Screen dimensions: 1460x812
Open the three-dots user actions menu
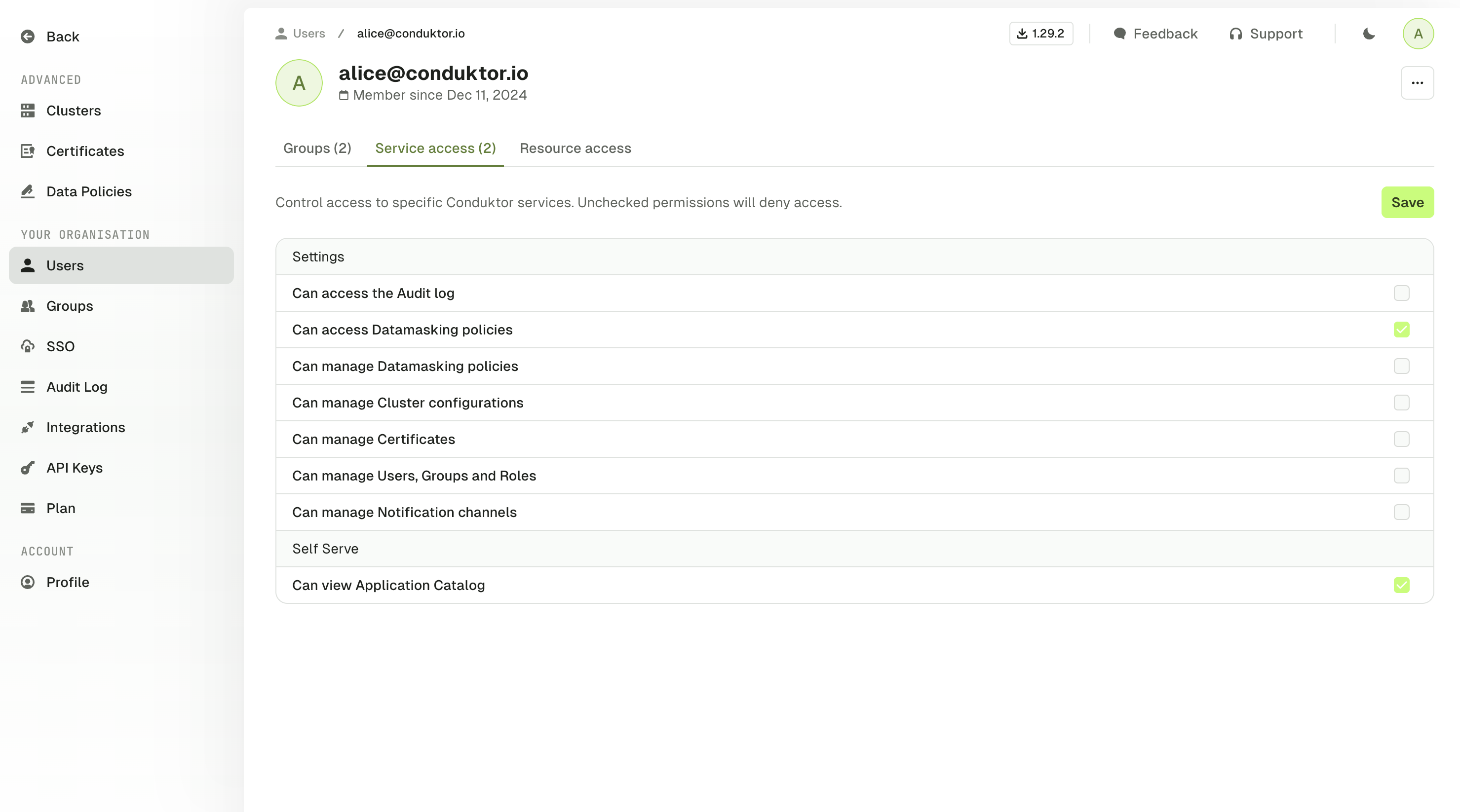point(1417,83)
